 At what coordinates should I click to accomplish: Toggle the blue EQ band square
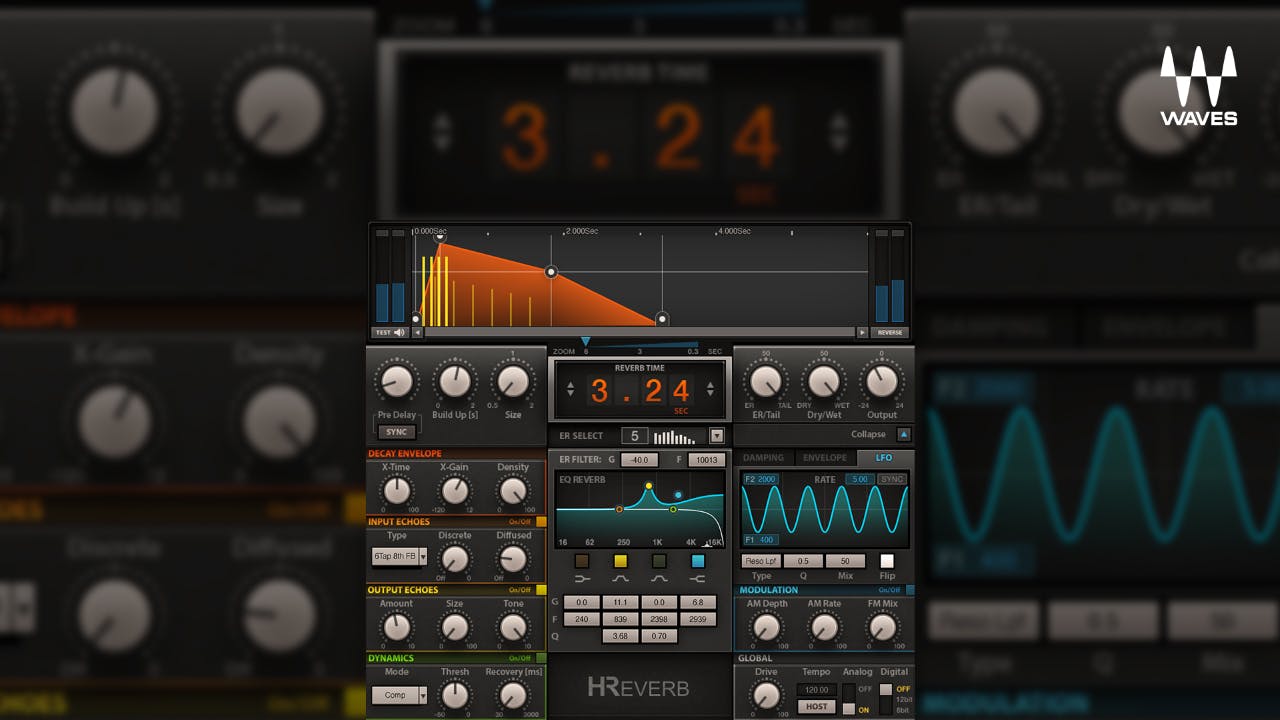(698, 561)
